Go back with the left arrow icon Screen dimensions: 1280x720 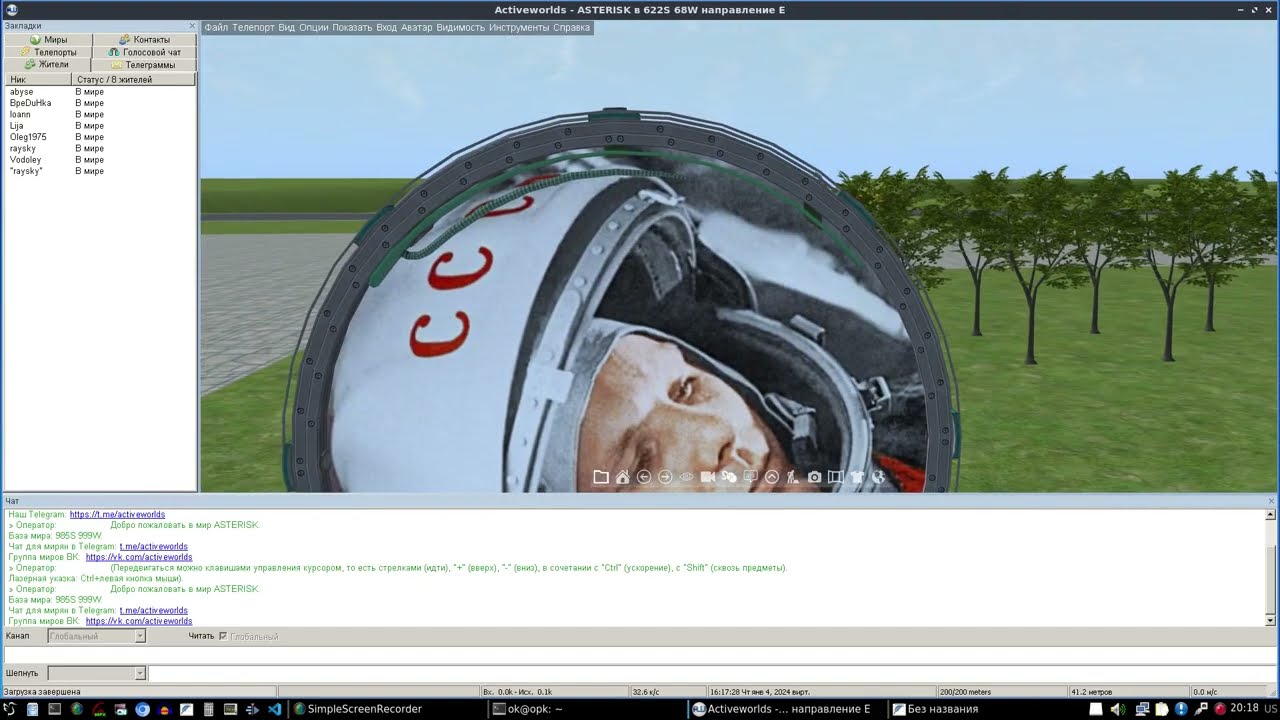pos(644,477)
